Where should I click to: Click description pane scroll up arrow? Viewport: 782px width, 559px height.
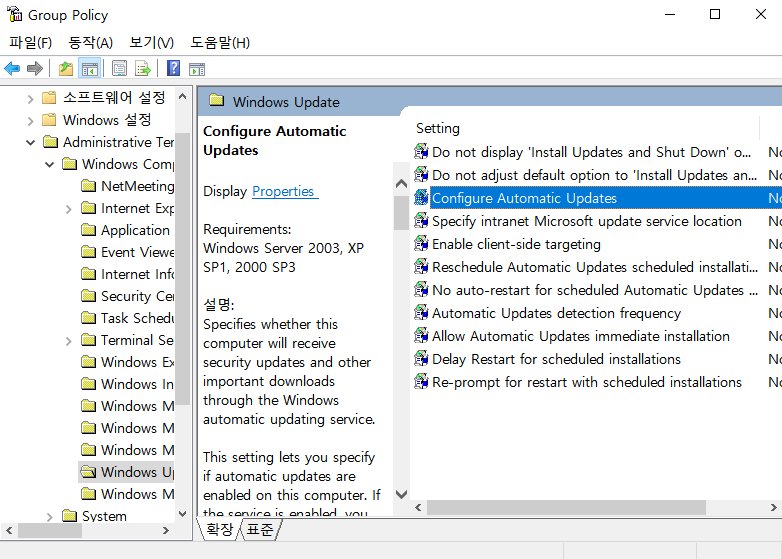click(401, 184)
